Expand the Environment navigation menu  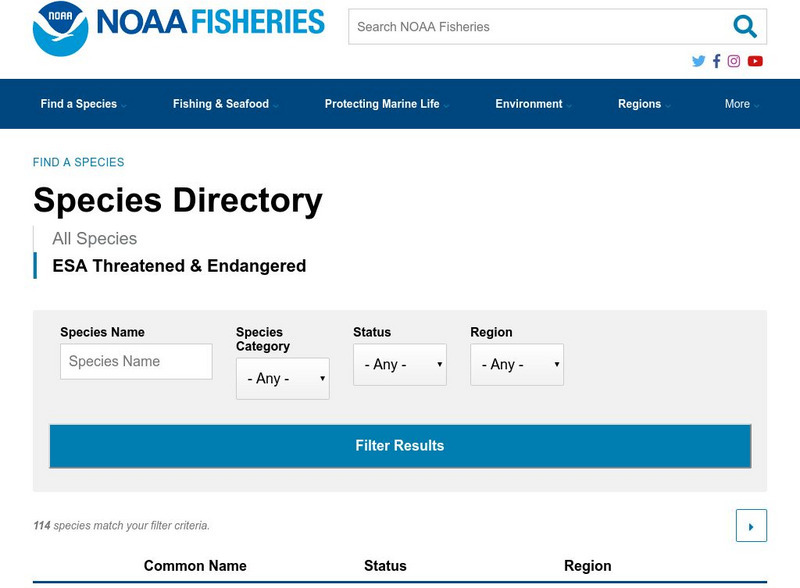tap(532, 104)
